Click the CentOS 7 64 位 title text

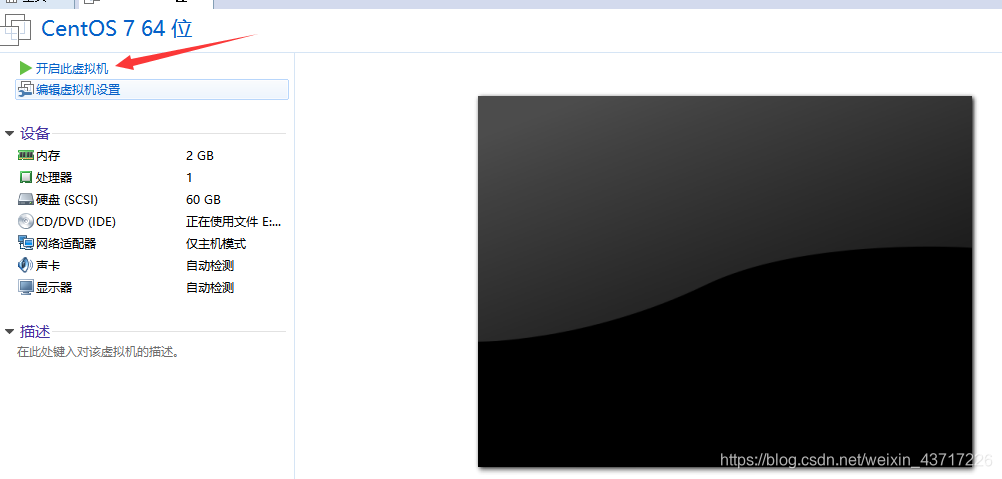click(x=117, y=29)
